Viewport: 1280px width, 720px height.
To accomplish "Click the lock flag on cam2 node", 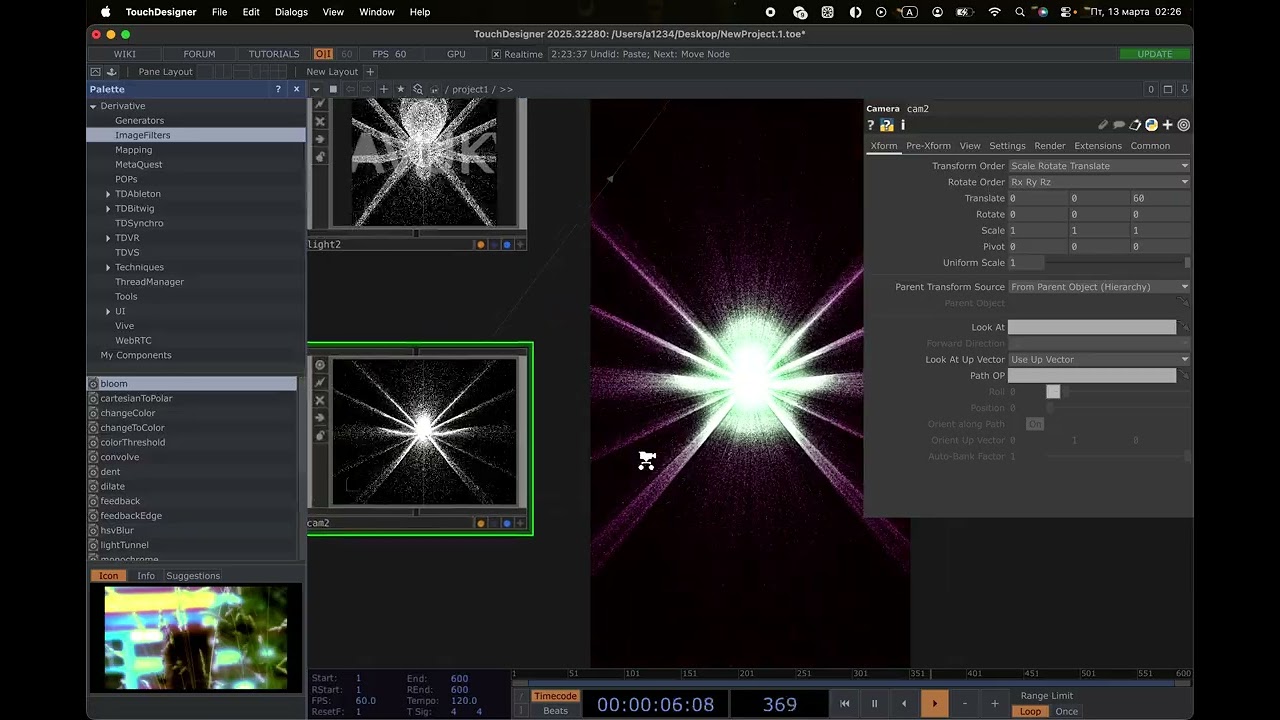I will pyautogui.click(x=320, y=435).
